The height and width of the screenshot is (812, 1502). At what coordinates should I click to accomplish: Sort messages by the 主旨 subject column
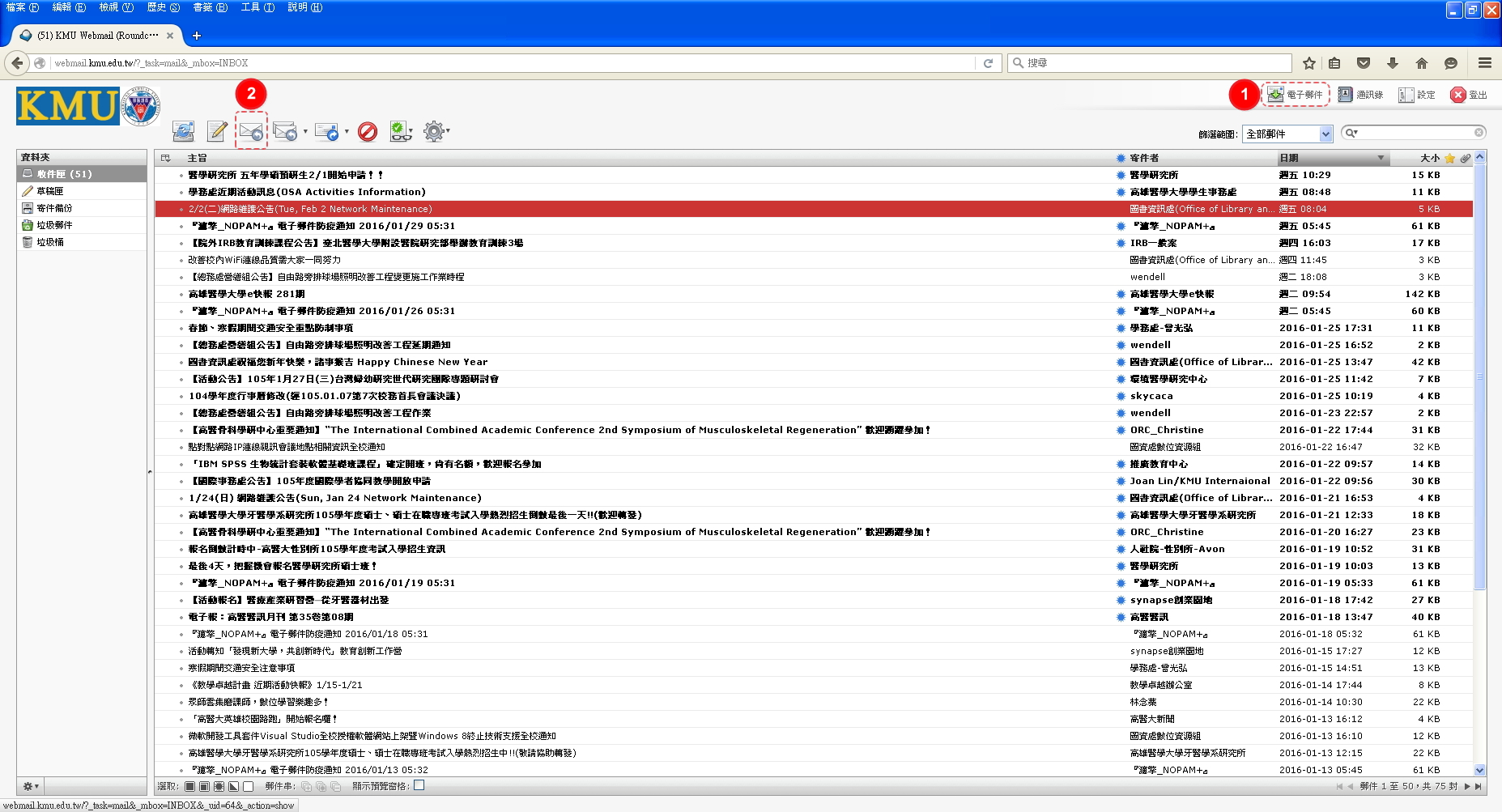coord(197,158)
